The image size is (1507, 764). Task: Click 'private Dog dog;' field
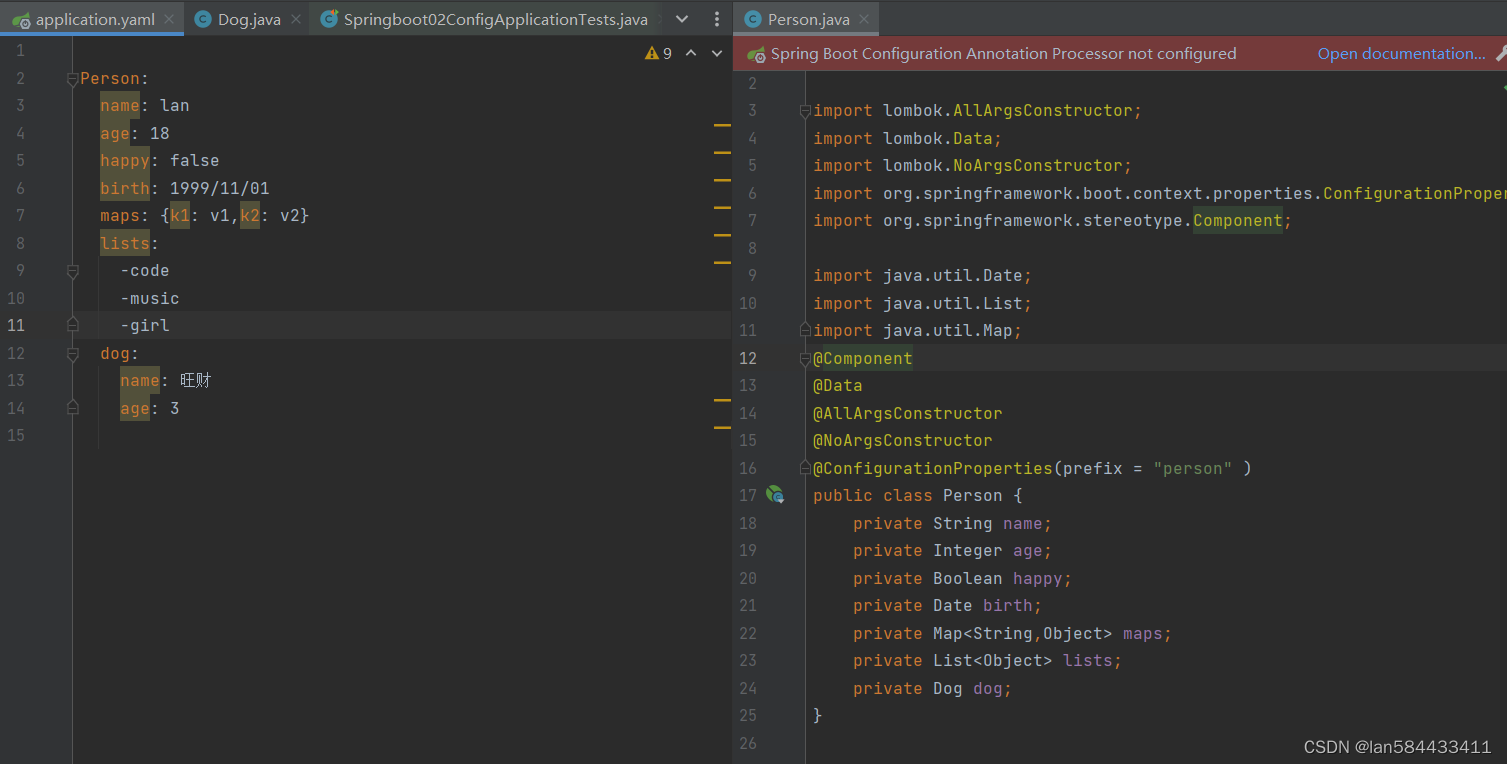[932, 688]
